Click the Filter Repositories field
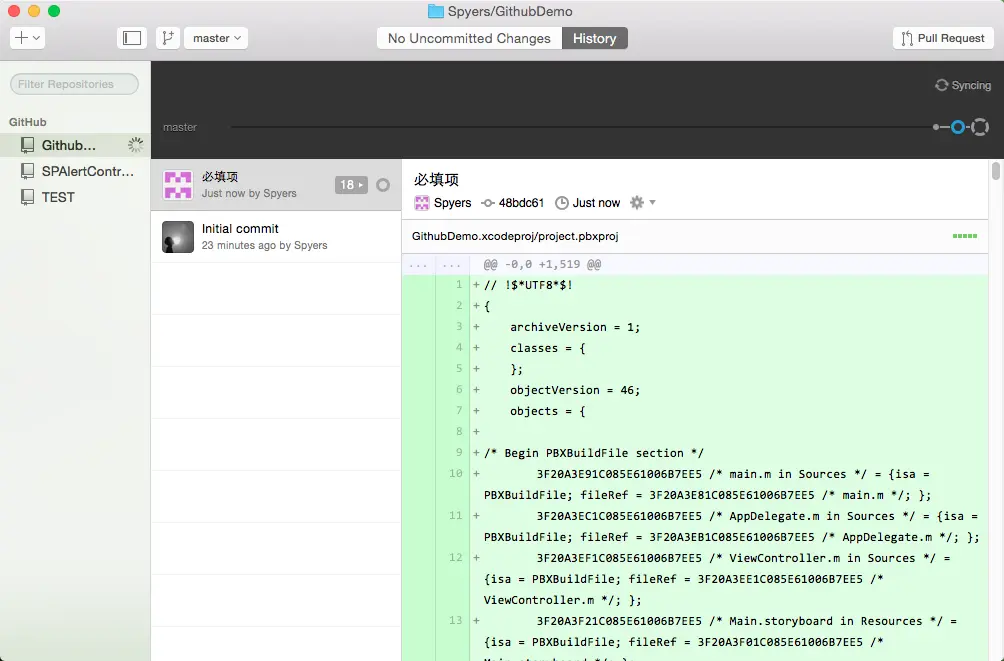Viewport: 1004px width, 661px height. click(x=74, y=84)
